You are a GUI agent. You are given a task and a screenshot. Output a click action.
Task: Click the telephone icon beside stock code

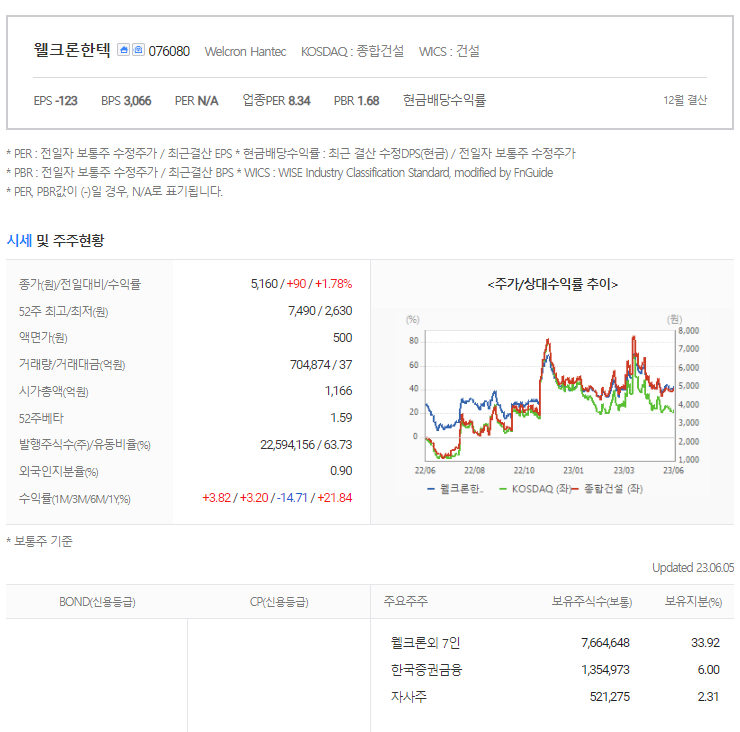138,50
